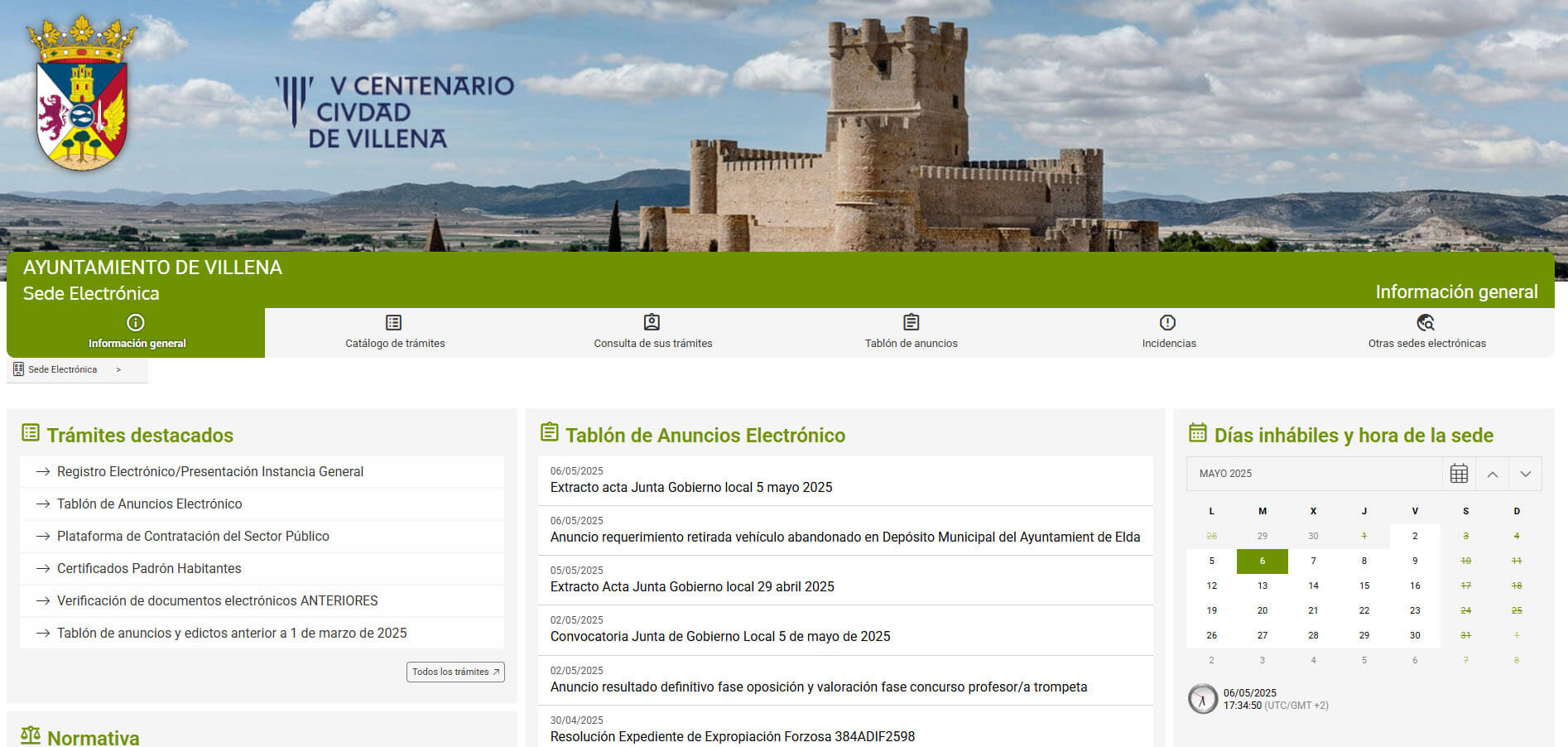Open Certificados Padrón Habitantes link
This screenshot has height=747, width=1568.
149,568
